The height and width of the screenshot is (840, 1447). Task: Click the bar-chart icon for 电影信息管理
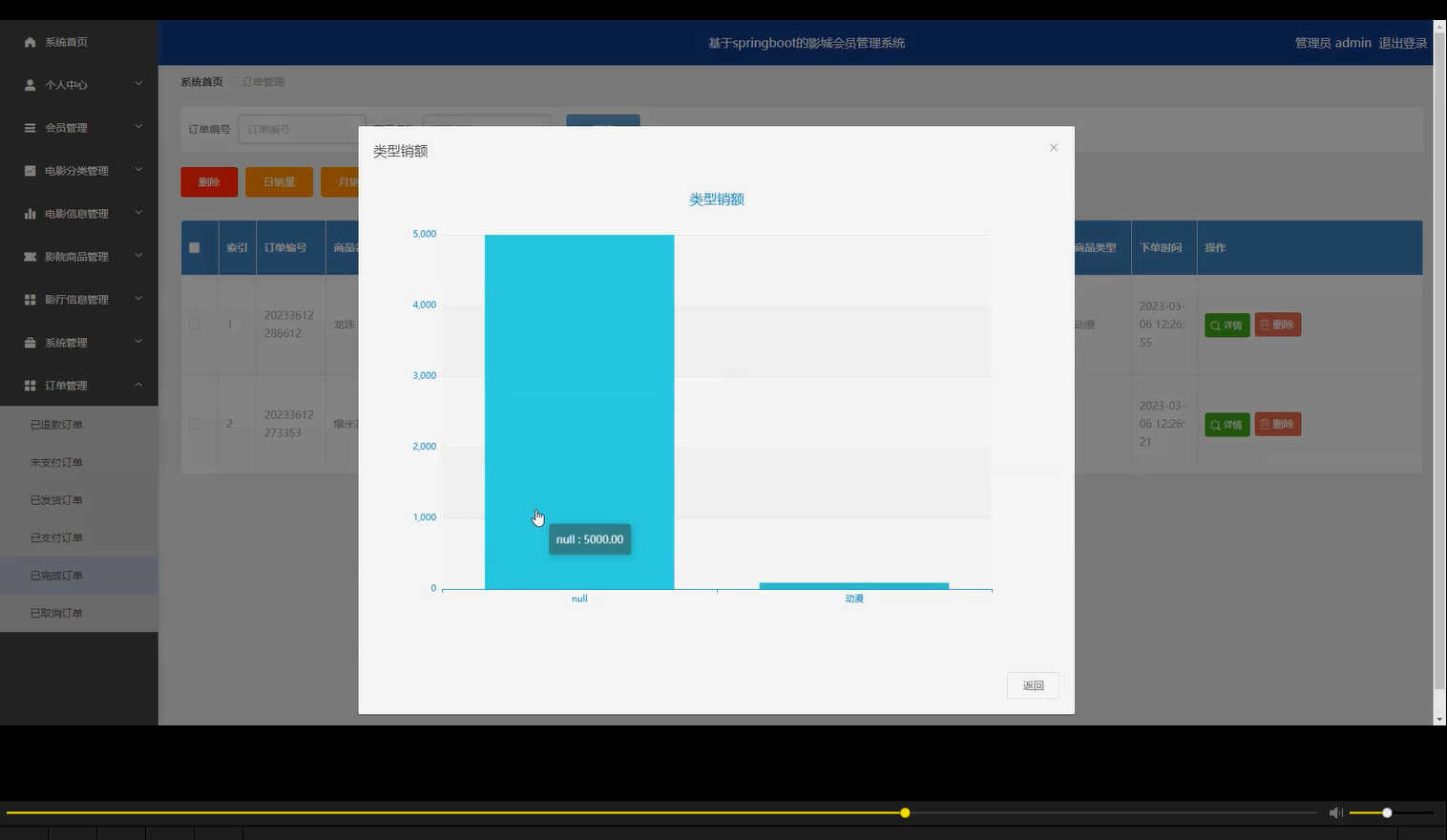[30, 214]
